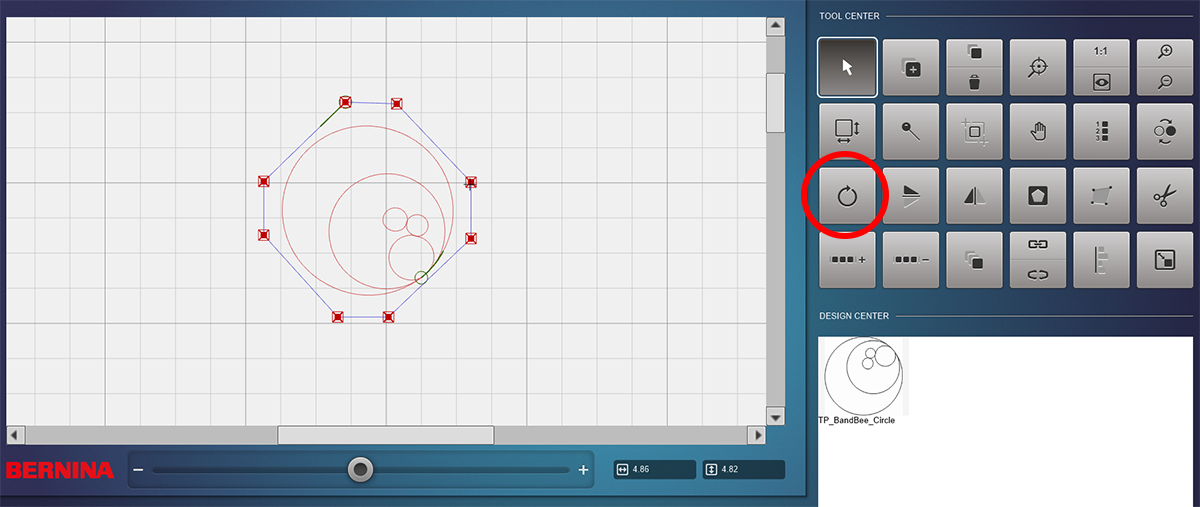The height and width of the screenshot is (507, 1200).
Task: Delete the design with trash icon
Action: tap(975, 81)
